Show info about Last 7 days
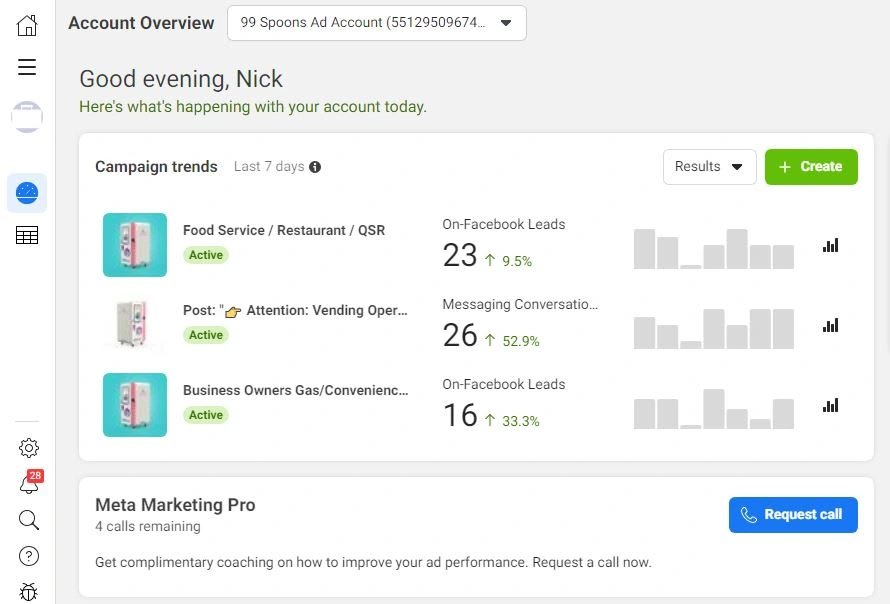Screen dimensions: 890x604 point(315,167)
